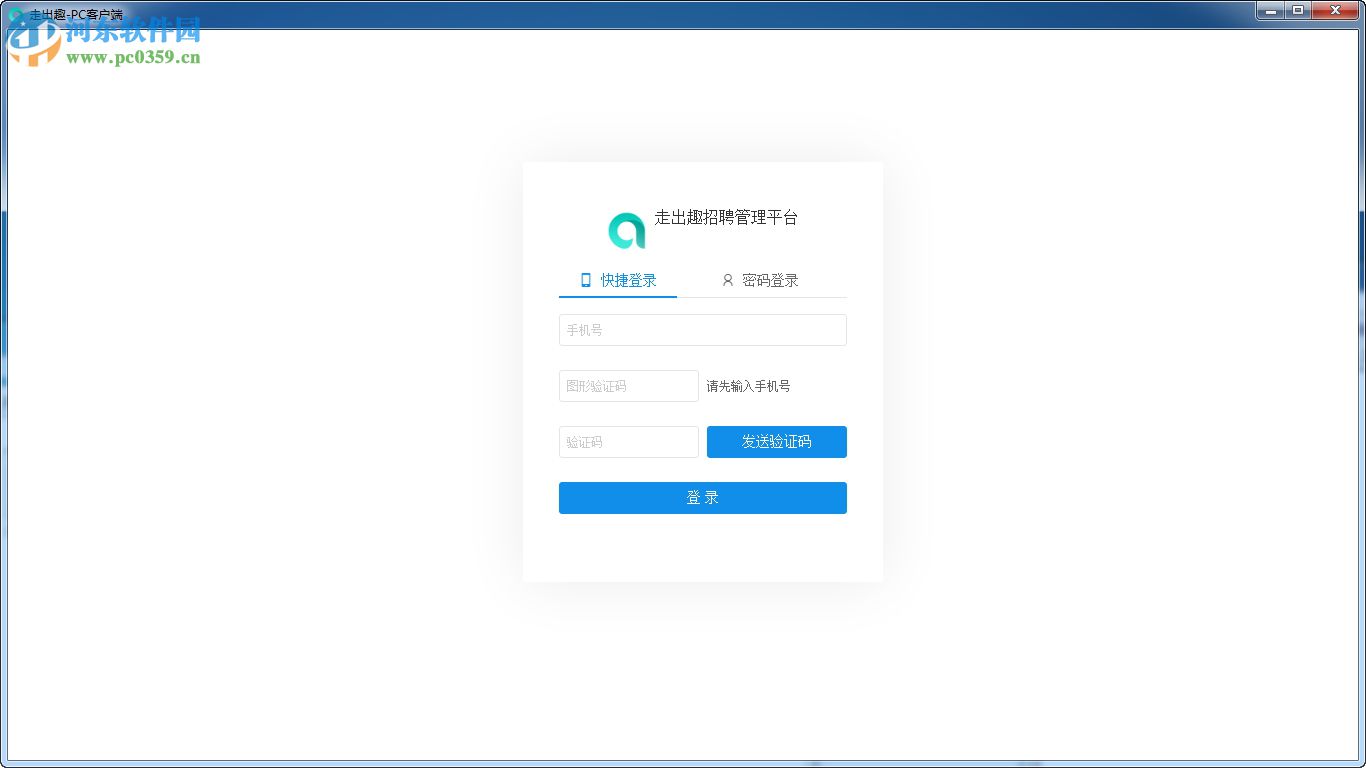Focus the 图形验证码 input field
The image size is (1366, 768).
pyautogui.click(x=629, y=386)
